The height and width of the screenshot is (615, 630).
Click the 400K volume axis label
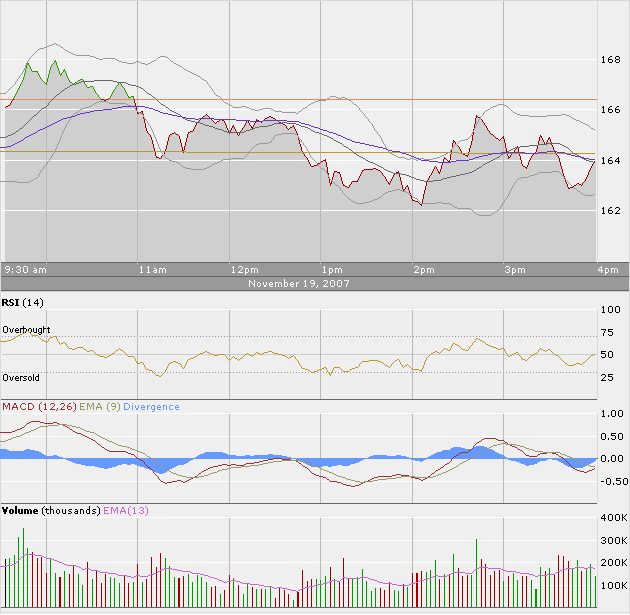(x=613, y=518)
